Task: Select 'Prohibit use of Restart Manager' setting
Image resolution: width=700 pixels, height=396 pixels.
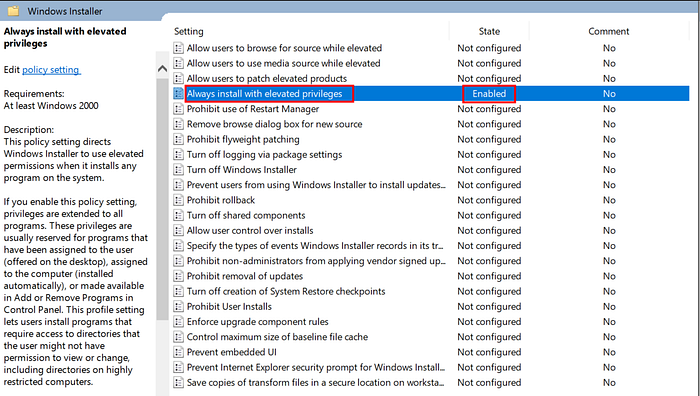Action: [x=253, y=108]
